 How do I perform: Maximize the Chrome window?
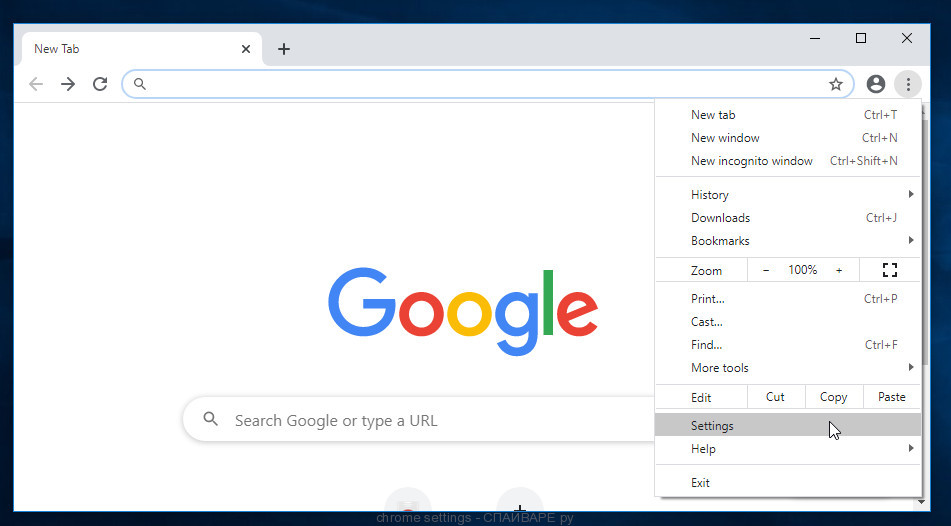(x=861, y=38)
